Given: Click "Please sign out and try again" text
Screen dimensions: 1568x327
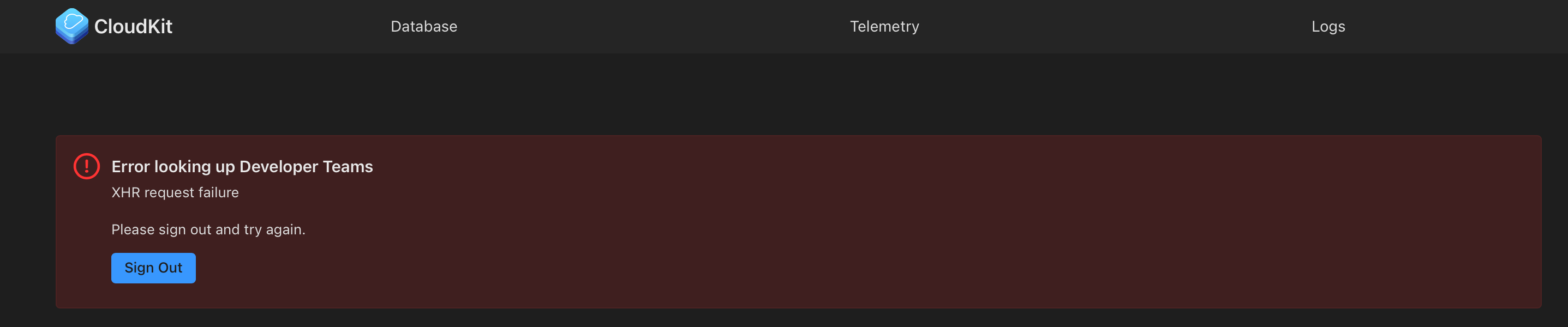Looking at the screenshot, I should click(x=208, y=230).
